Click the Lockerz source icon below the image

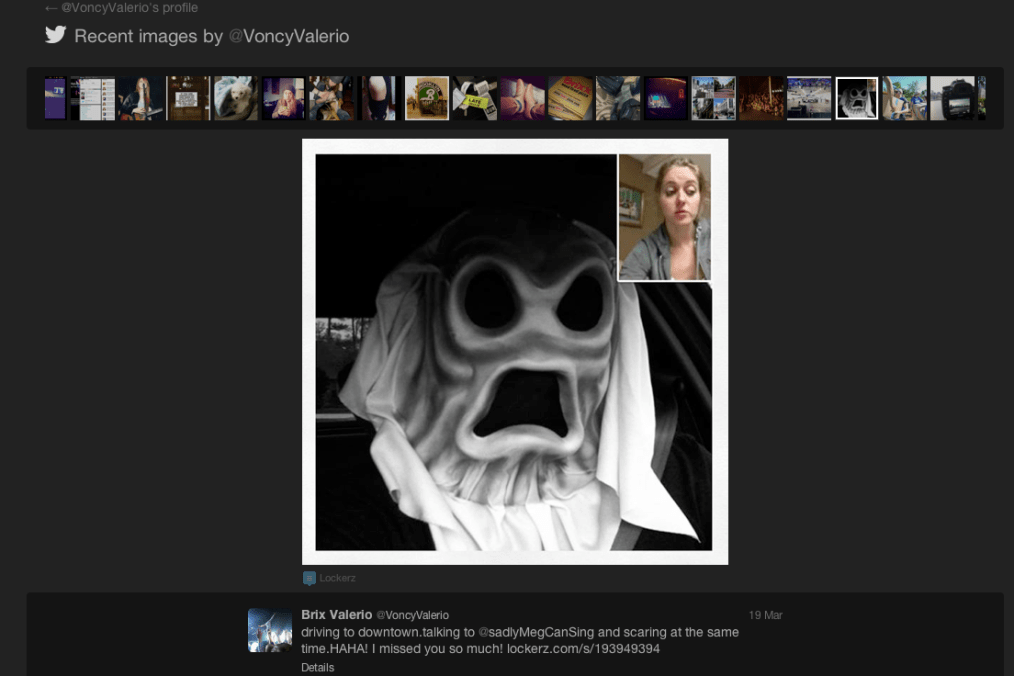click(309, 578)
